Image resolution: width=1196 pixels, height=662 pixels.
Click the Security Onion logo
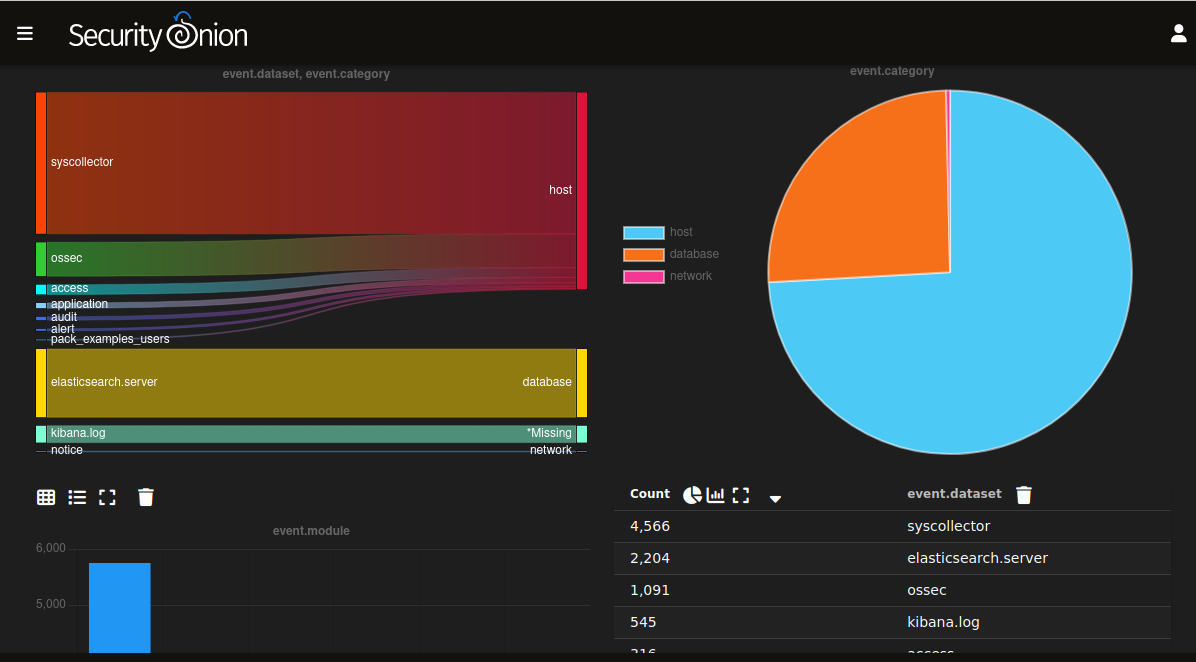click(x=158, y=35)
